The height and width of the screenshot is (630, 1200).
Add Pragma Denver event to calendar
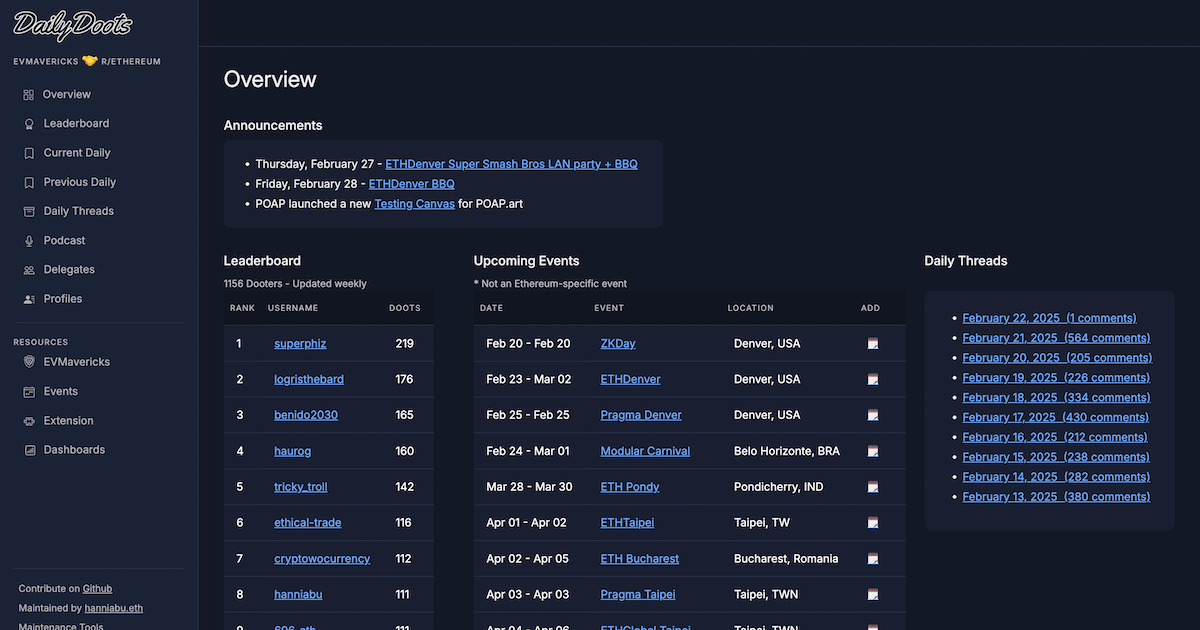pyautogui.click(x=873, y=415)
